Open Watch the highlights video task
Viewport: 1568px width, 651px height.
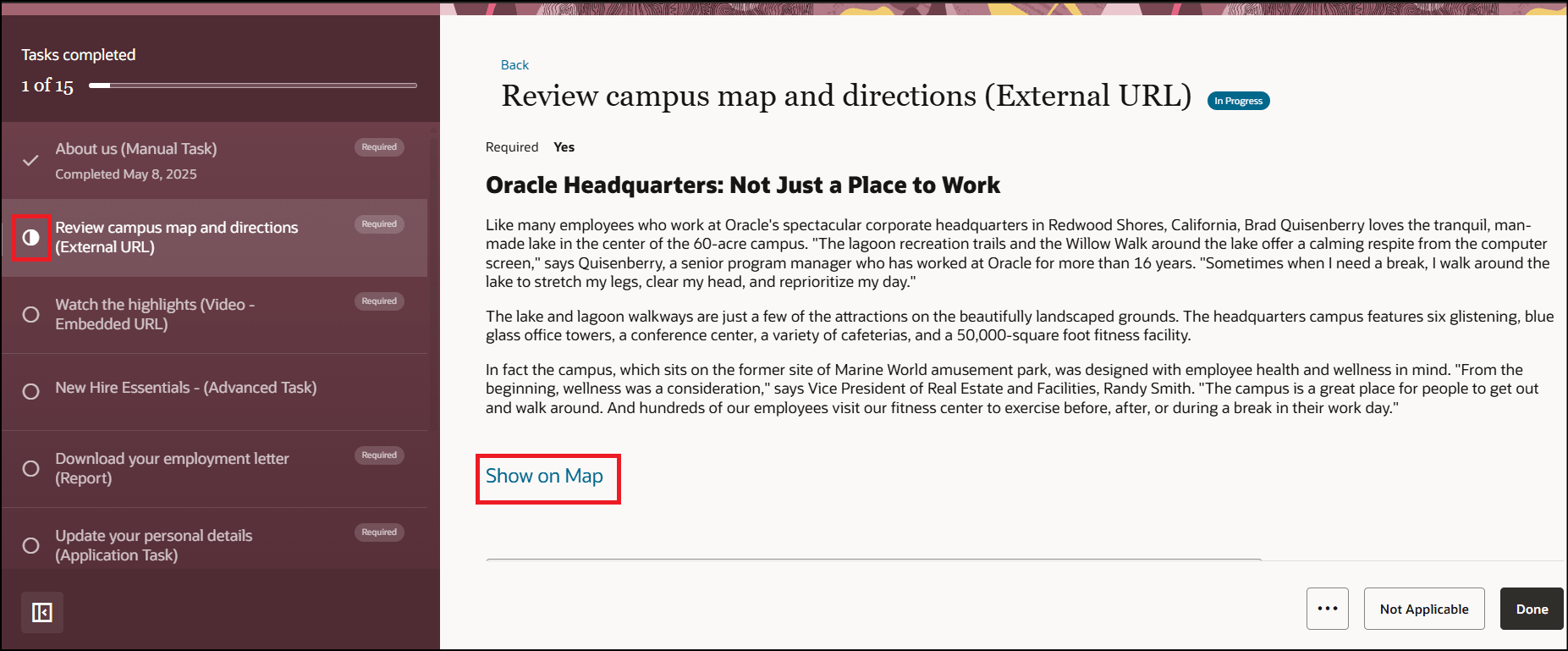[214, 315]
